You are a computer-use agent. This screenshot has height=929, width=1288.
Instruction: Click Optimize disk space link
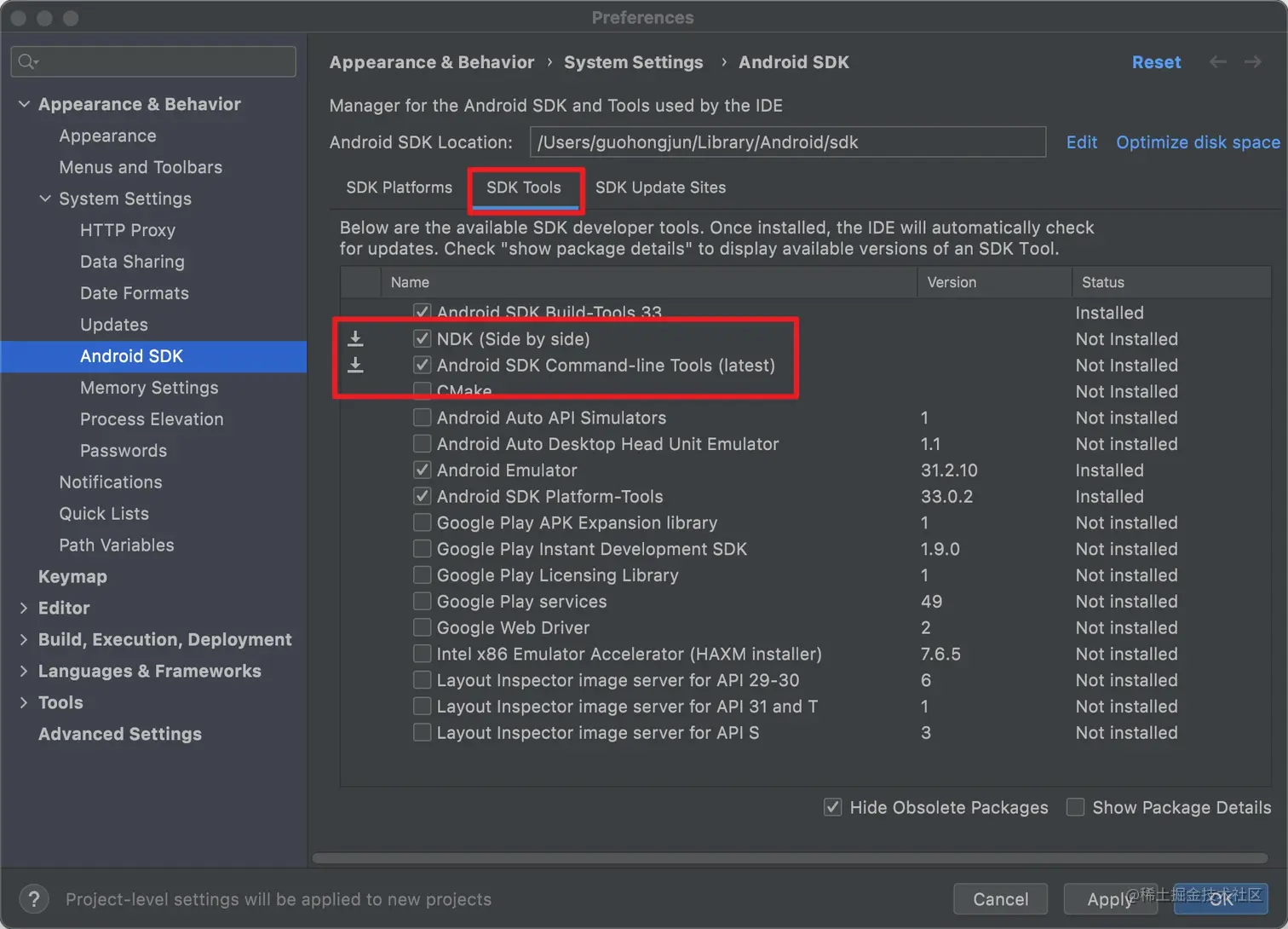click(1198, 142)
